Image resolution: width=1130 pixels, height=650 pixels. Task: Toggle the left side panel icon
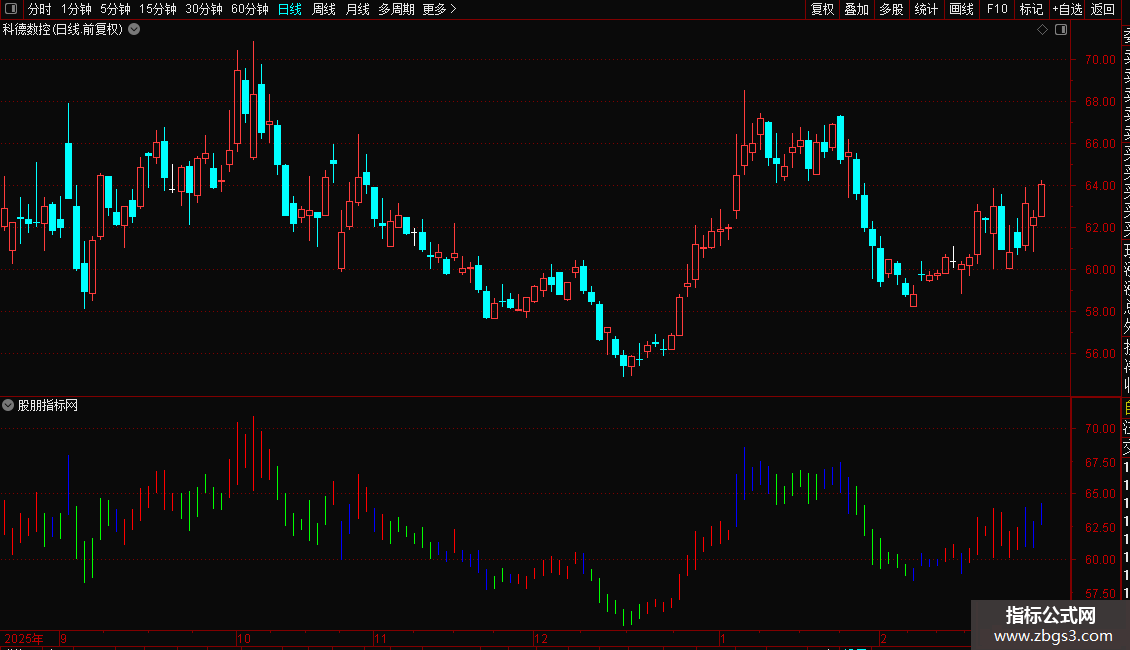pyautogui.click(x=11, y=9)
